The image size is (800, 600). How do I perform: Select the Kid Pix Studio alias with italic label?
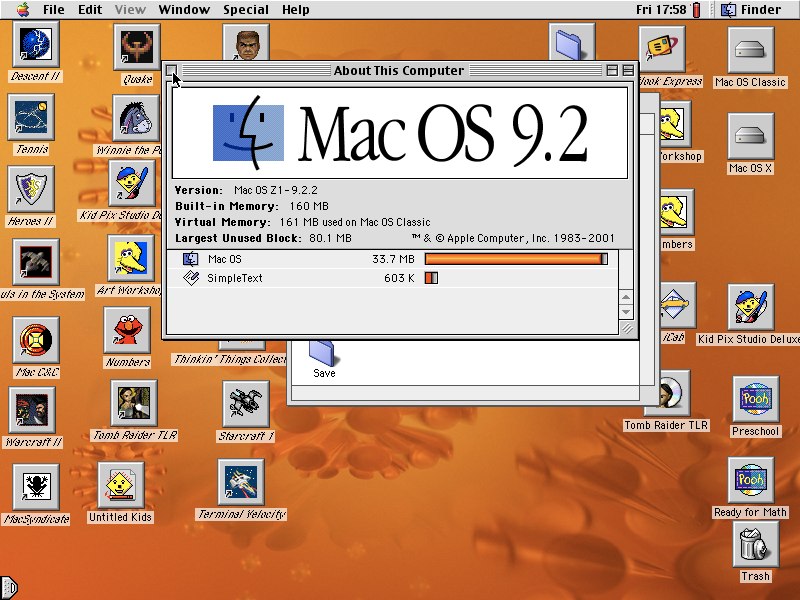point(132,183)
